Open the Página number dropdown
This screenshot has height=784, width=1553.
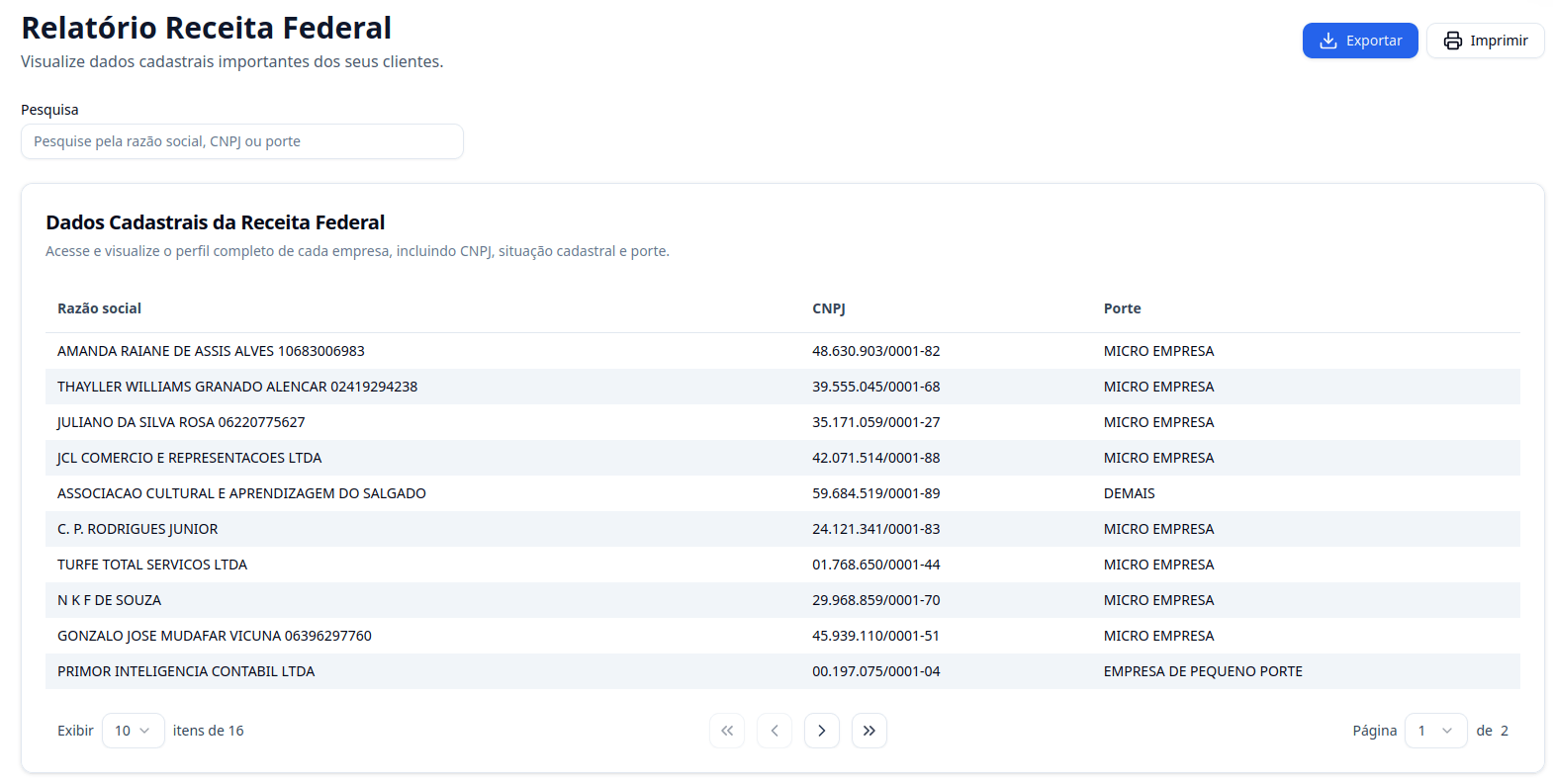click(1434, 731)
